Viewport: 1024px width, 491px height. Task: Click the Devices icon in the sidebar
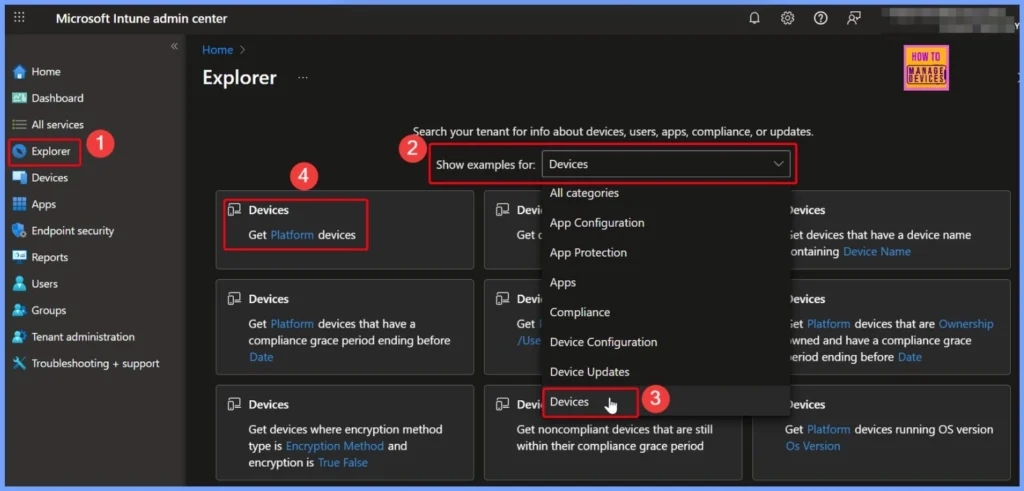(x=20, y=178)
